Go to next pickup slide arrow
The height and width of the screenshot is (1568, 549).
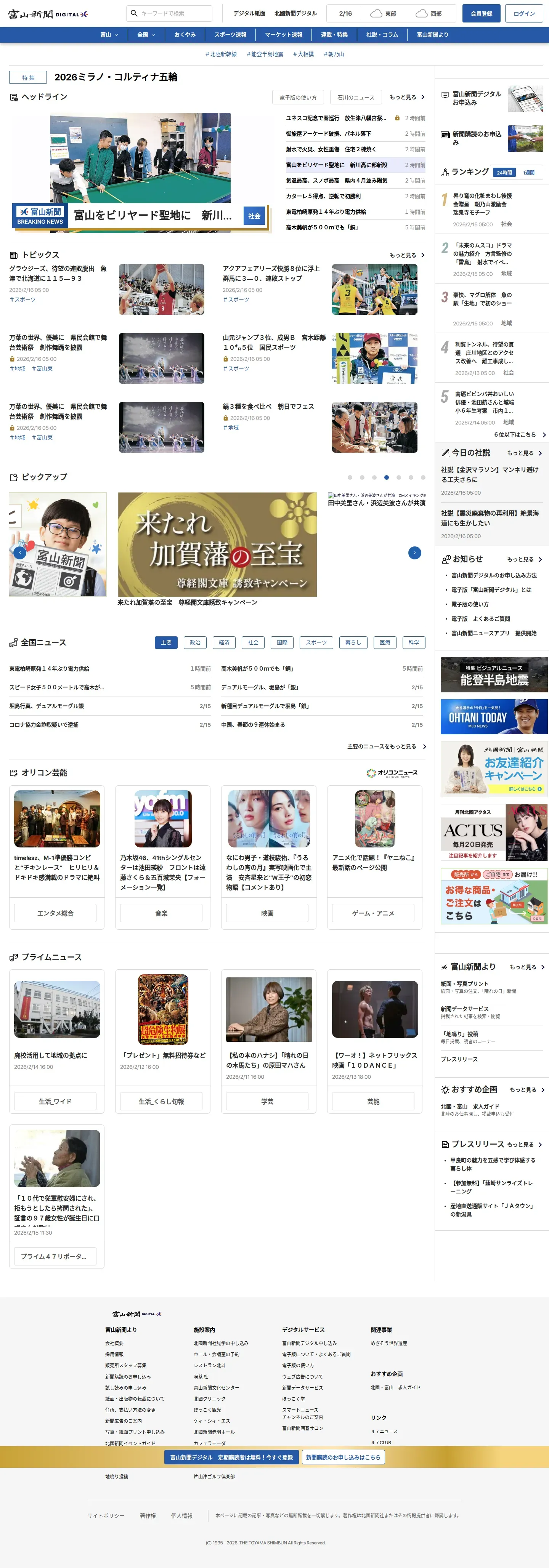pyautogui.click(x=414, y=553)
